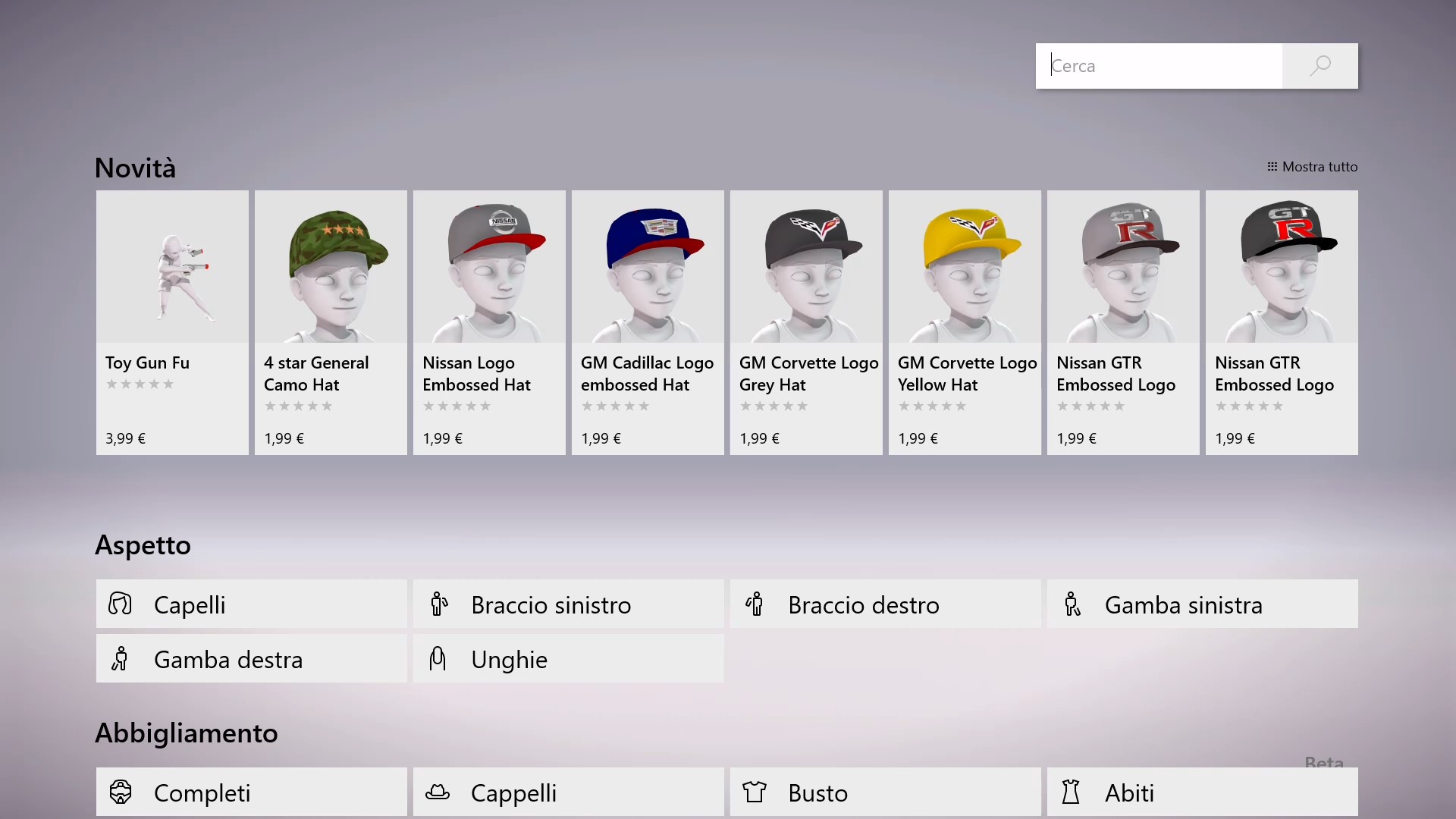Image resolution: width=1456 pixels, height=819 pixels.
Task: Click the Gamba sinistra leg icon
Action: pos(1072,604)
